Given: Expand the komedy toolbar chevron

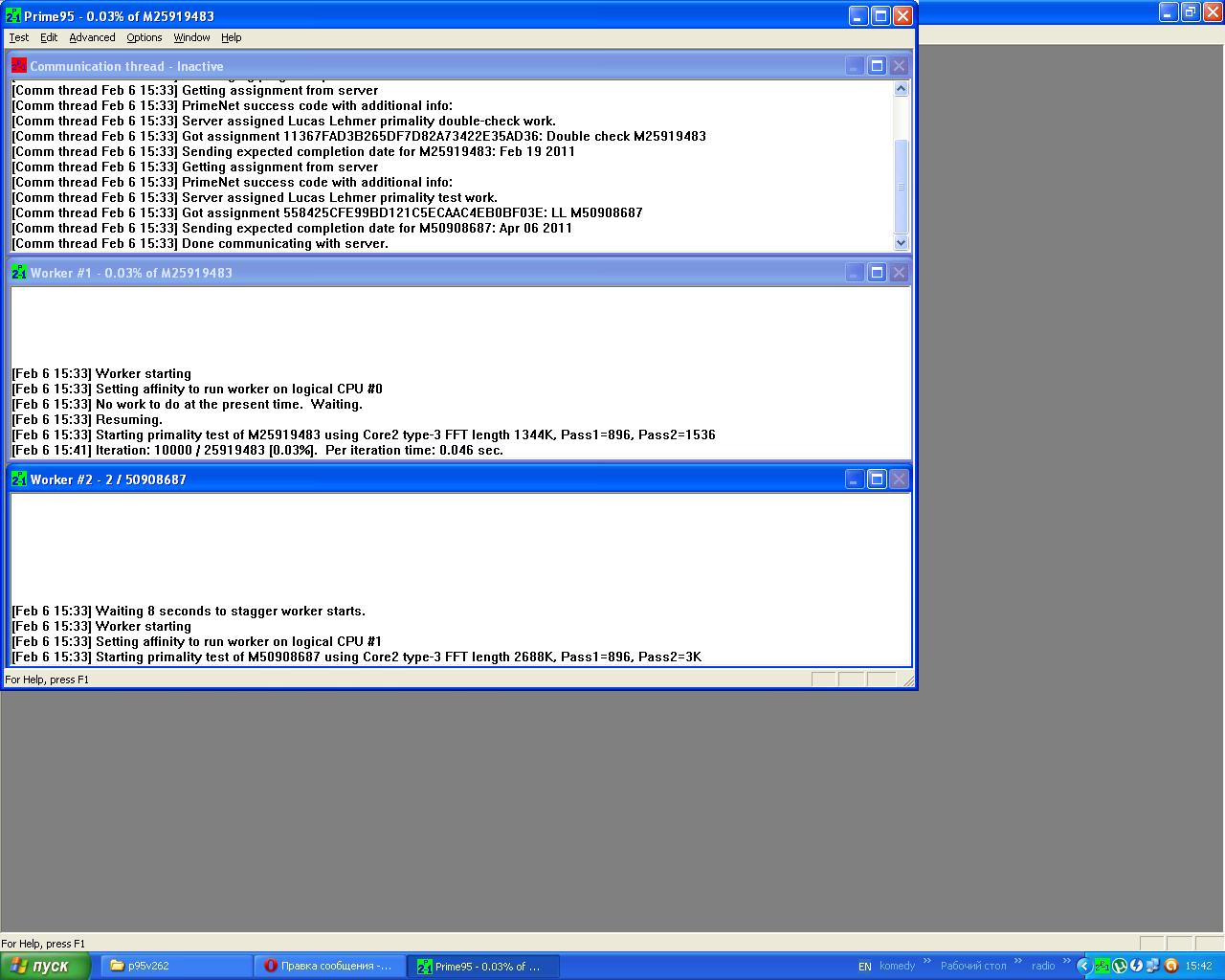Looking at the screenshot, I should click(x=926, y=961).
